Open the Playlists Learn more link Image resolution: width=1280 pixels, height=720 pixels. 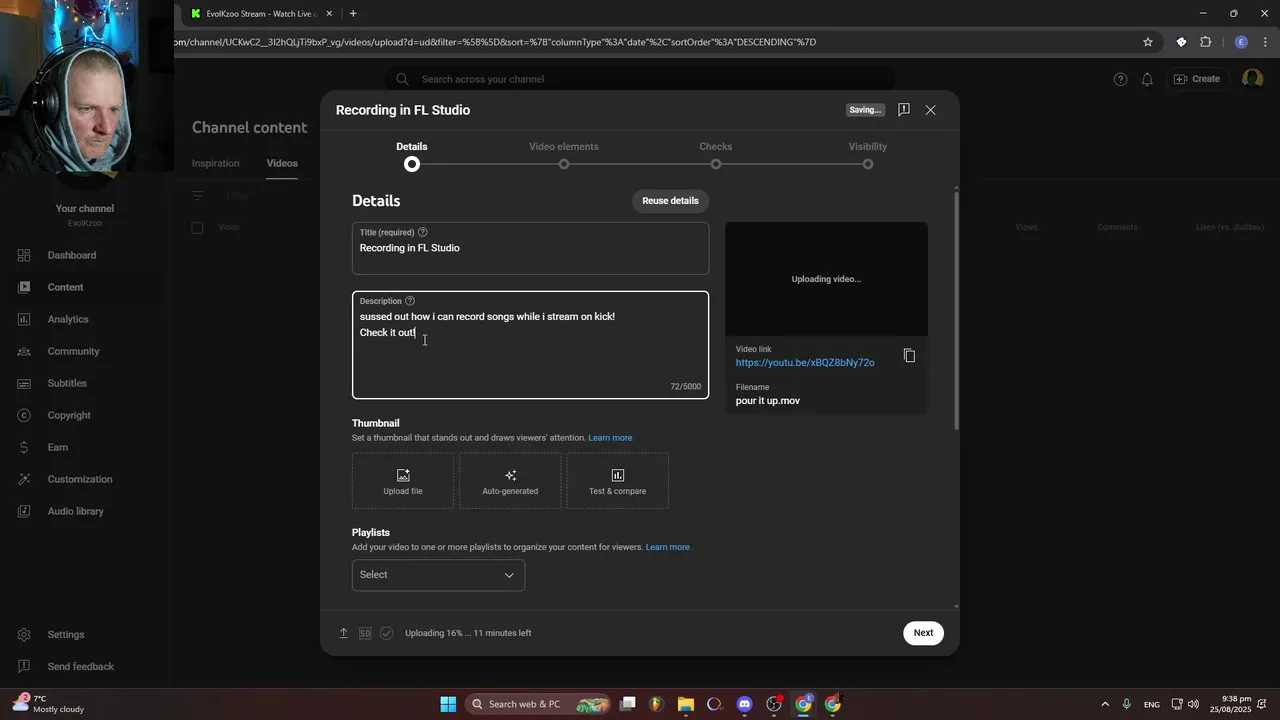click(667, 547)
